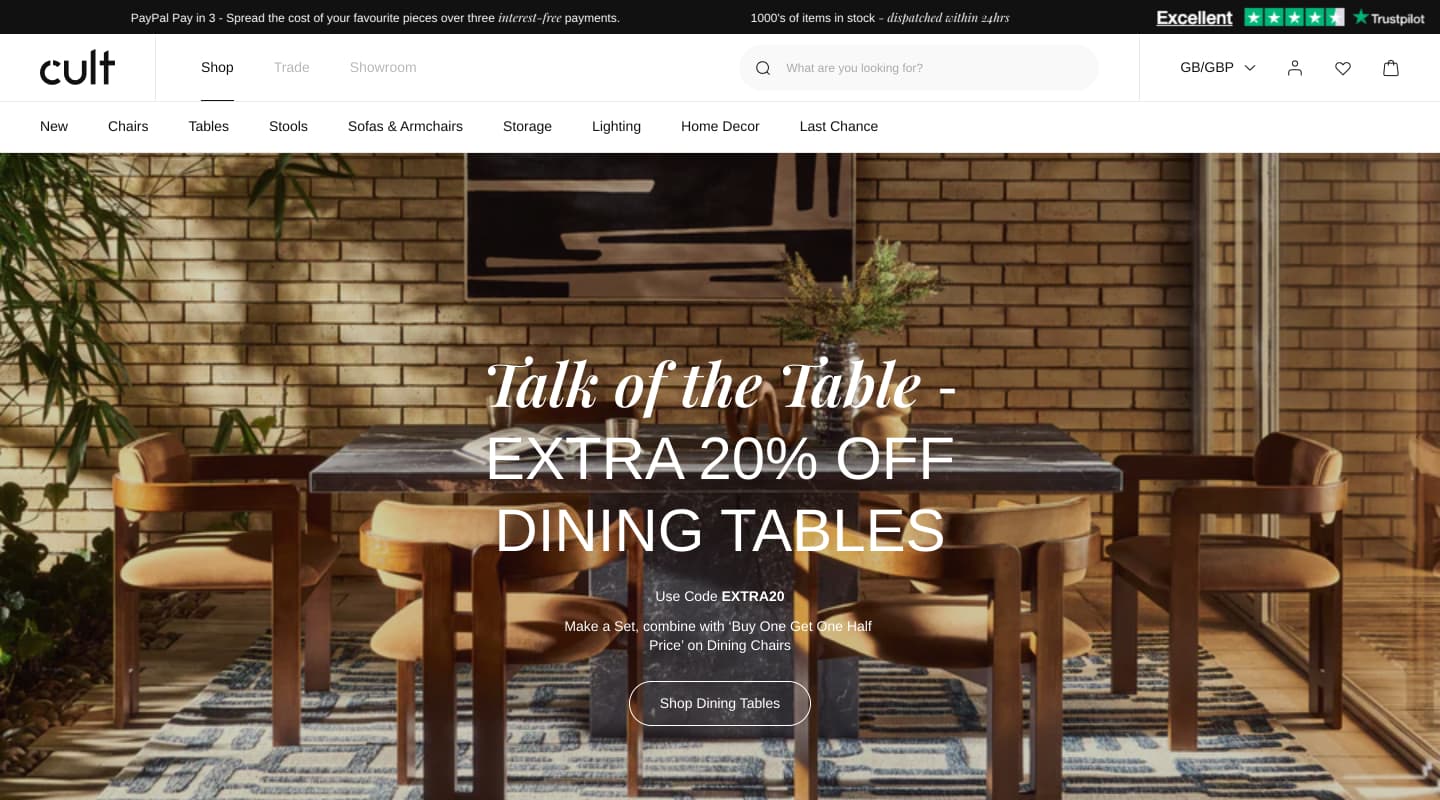Viewport: 1440px width, 800px height.
Task: Switch to the Trade tab
Action: [292, 68]
